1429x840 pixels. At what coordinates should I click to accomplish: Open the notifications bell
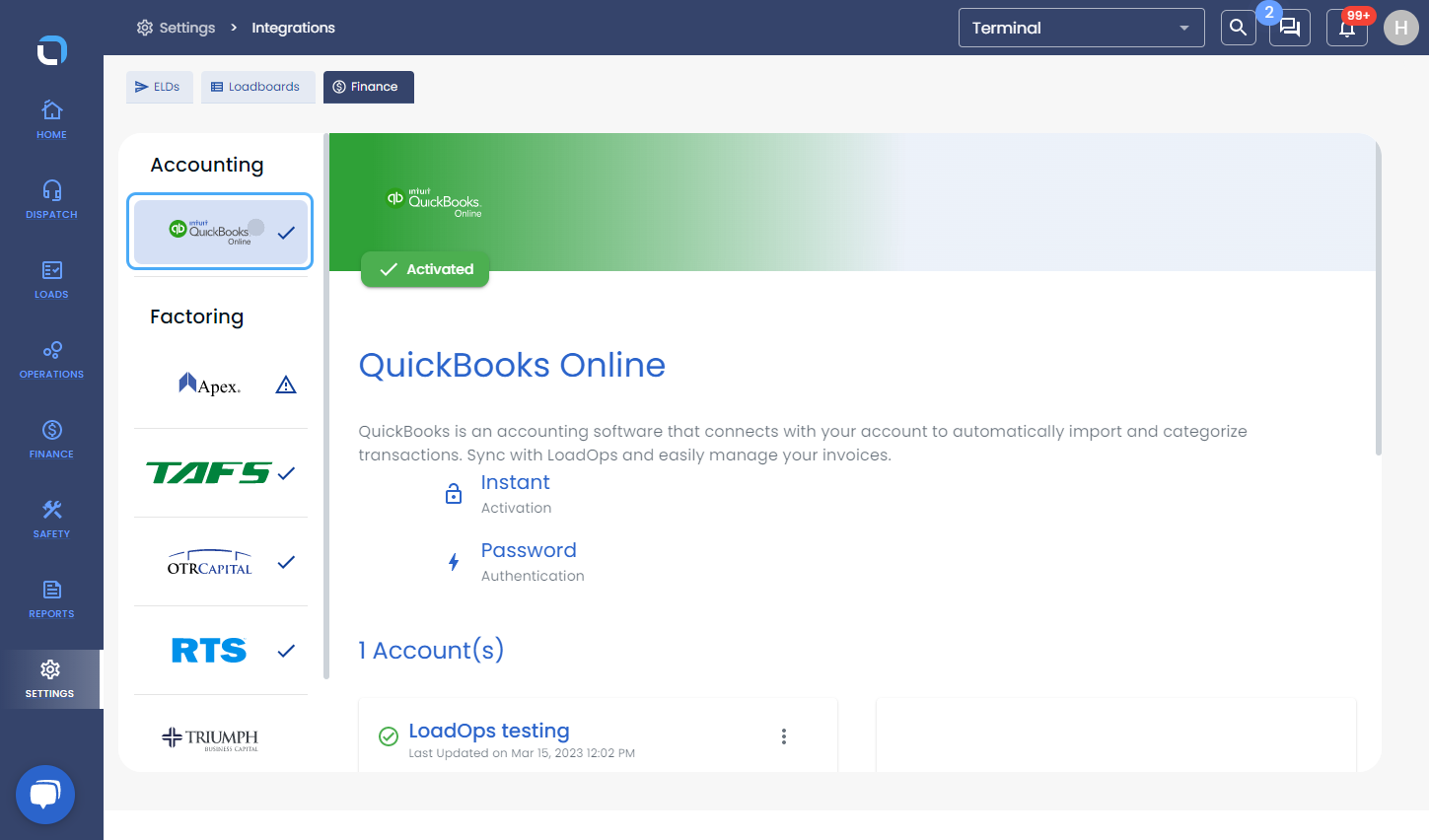coord(1347,28)
